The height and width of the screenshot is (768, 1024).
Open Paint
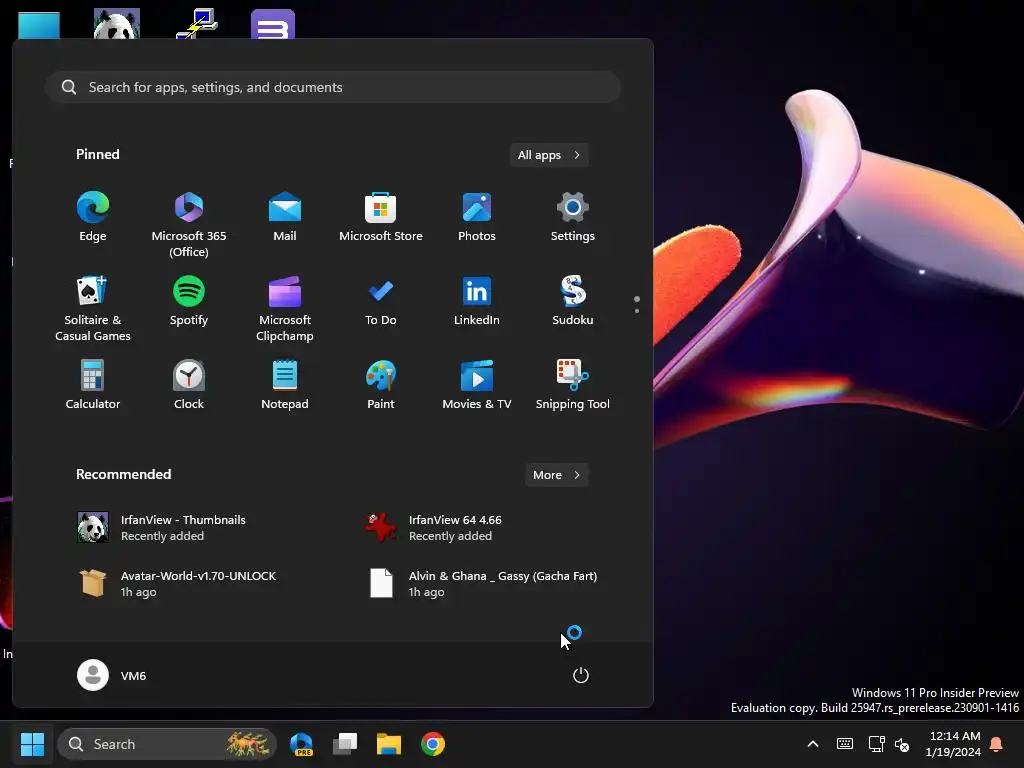tap(381, 385)
